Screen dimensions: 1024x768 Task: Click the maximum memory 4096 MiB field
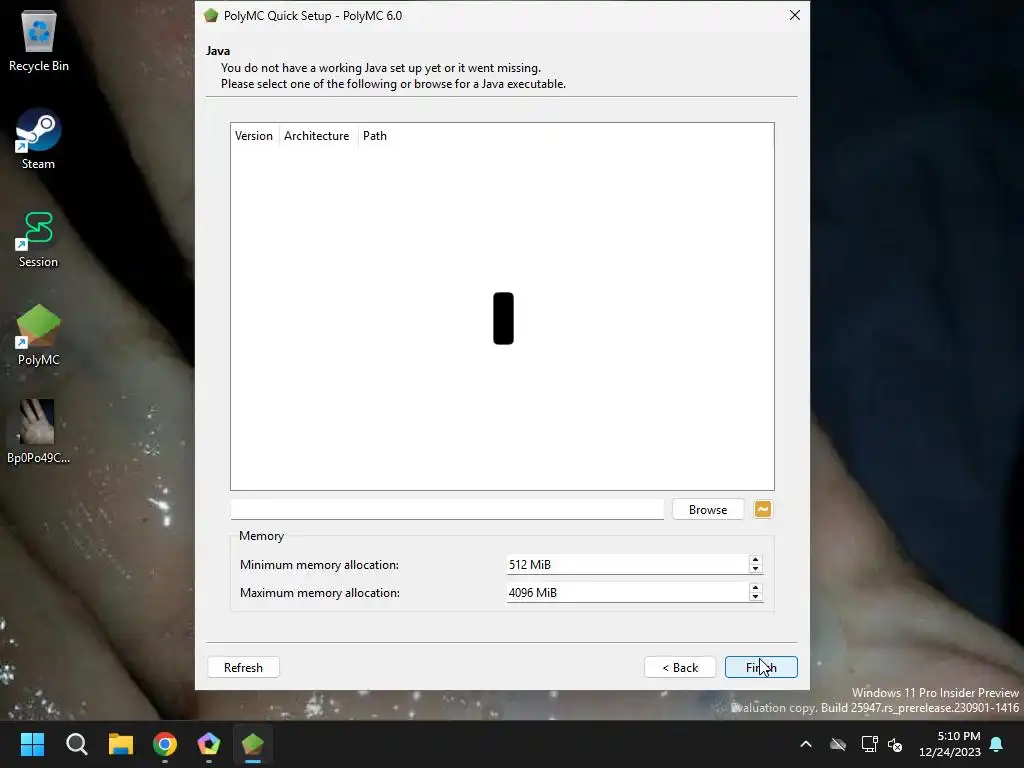pos(627,593)
